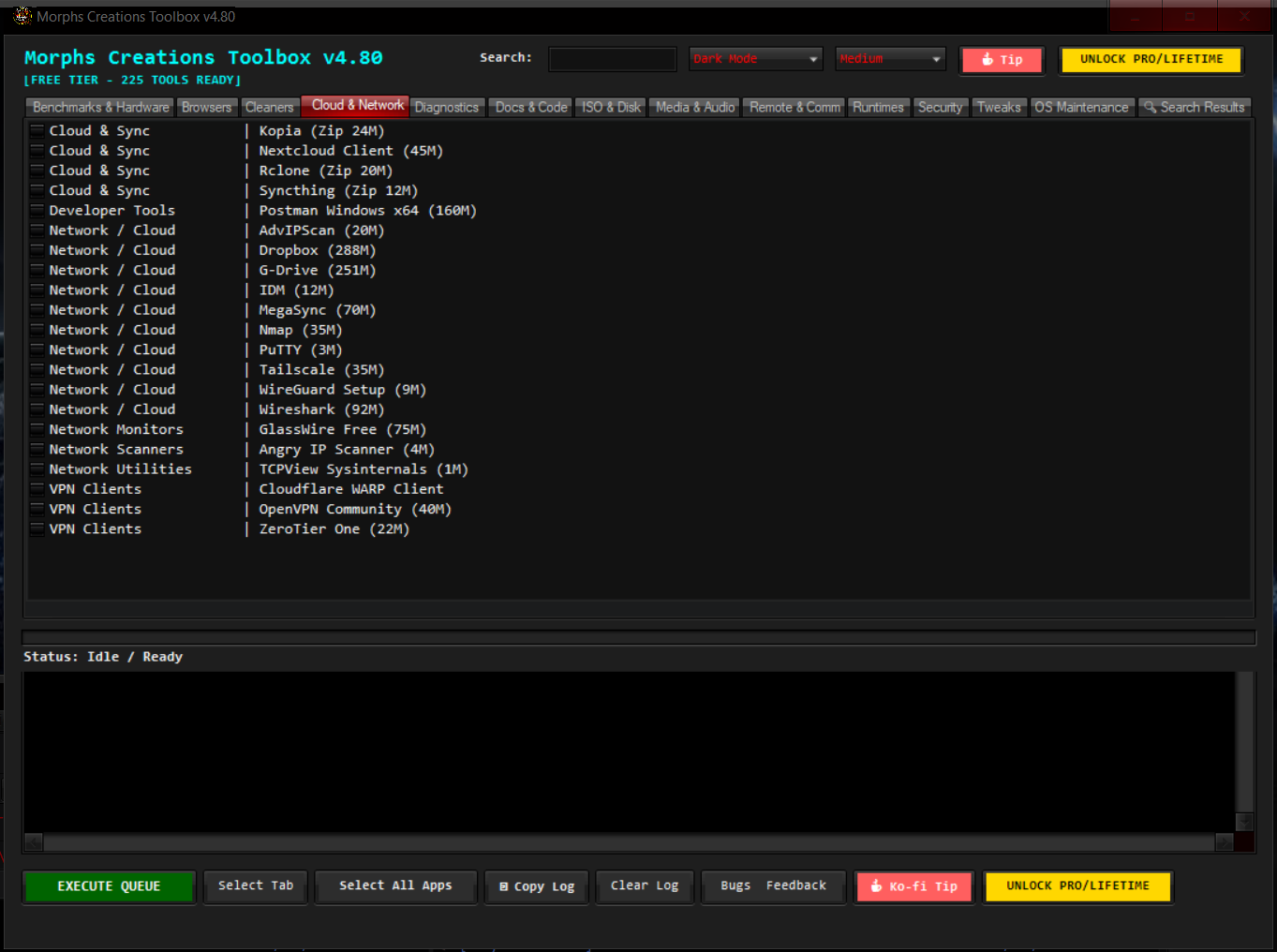Tick the TCPView Sysinternals checkbox
The width and height of the screenshot is (1277, 952).
pyautogui.click(x=37, y=469)
